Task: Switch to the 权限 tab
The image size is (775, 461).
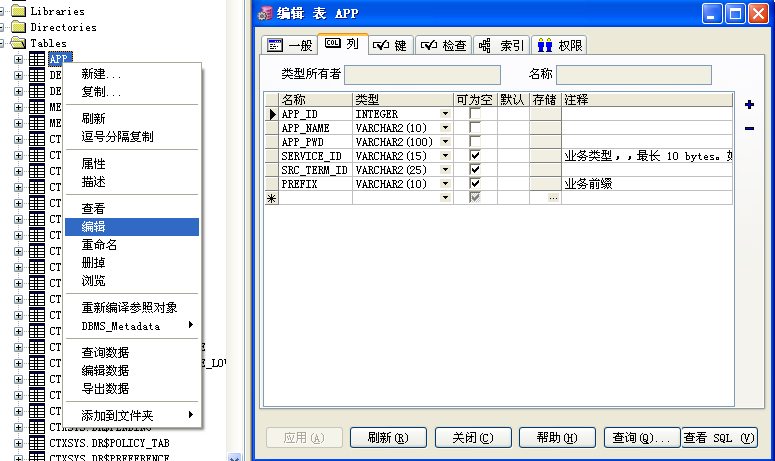Action: point(560,45)
